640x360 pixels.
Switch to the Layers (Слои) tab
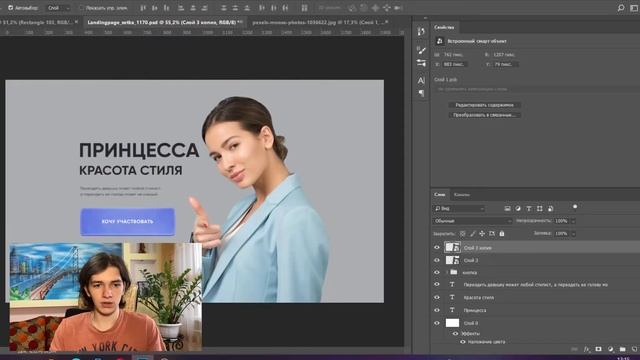tap(440, 195)
